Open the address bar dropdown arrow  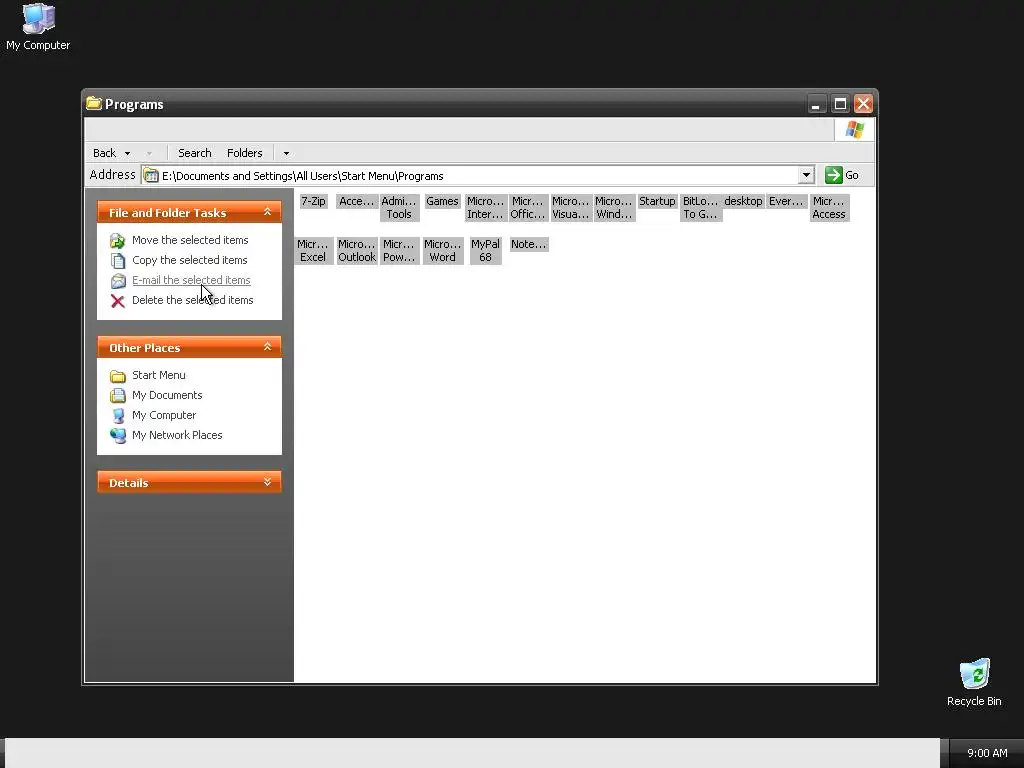pyautogui.click(x=806, y=175)
